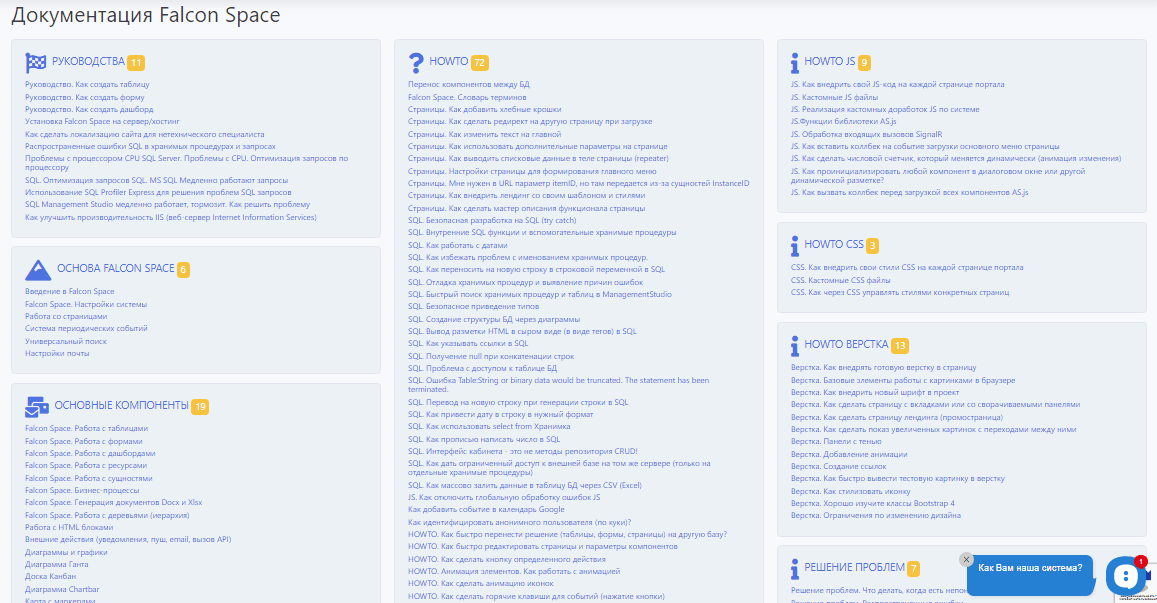Open 'Верстка. Создание ссылок' link

pyautogui.click(x=839, y=466)
